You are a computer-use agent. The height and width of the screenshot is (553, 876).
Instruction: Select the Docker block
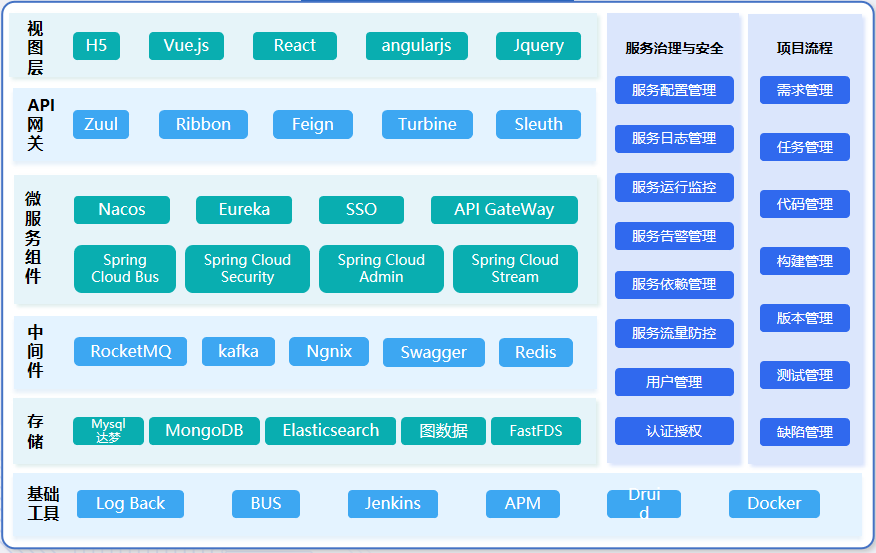(774, 504)
